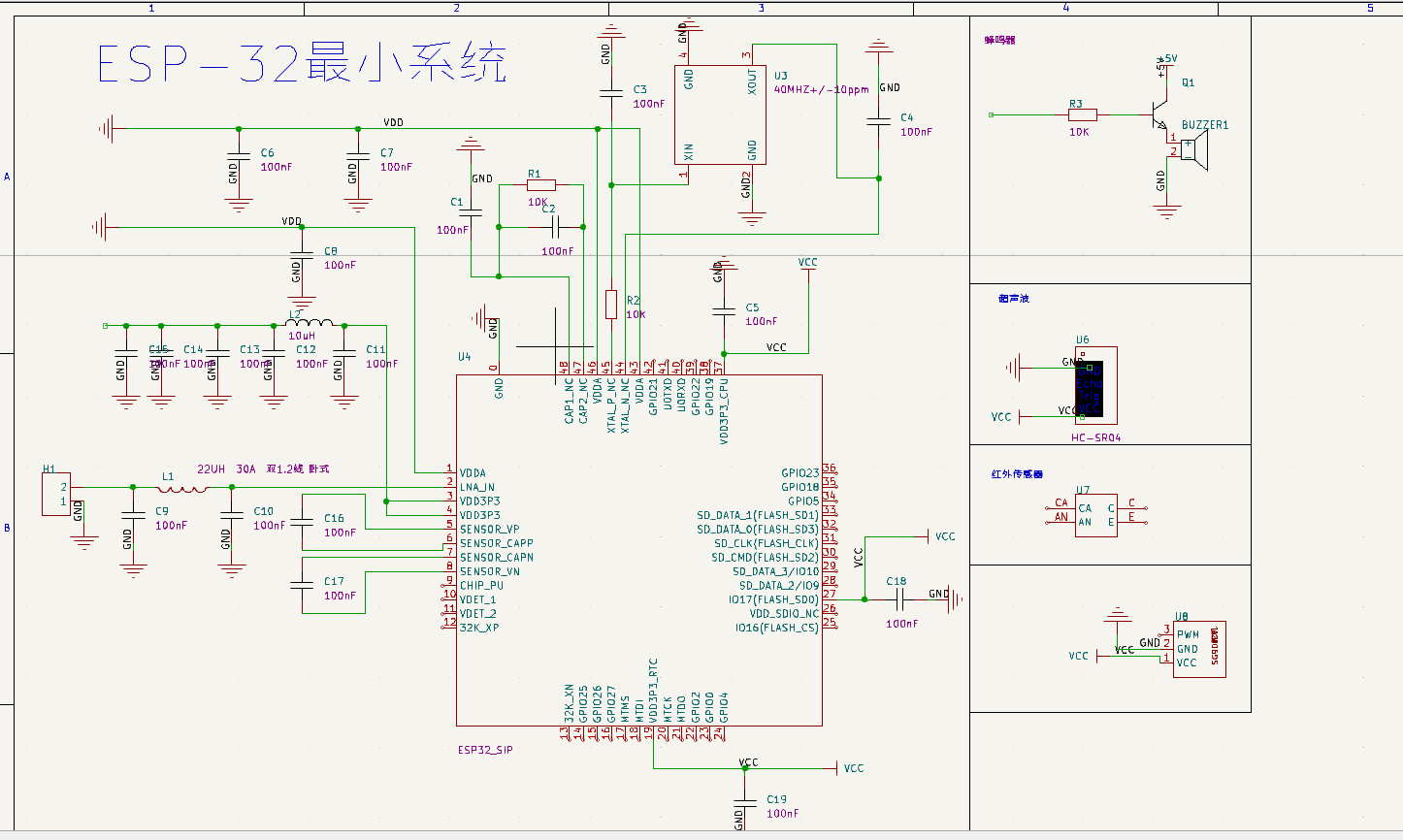This screenshot has height=840, width=1403.
Task: Click the GPIO18 pin label on U4
Action: pyautogui.click(x=800, y=488)
